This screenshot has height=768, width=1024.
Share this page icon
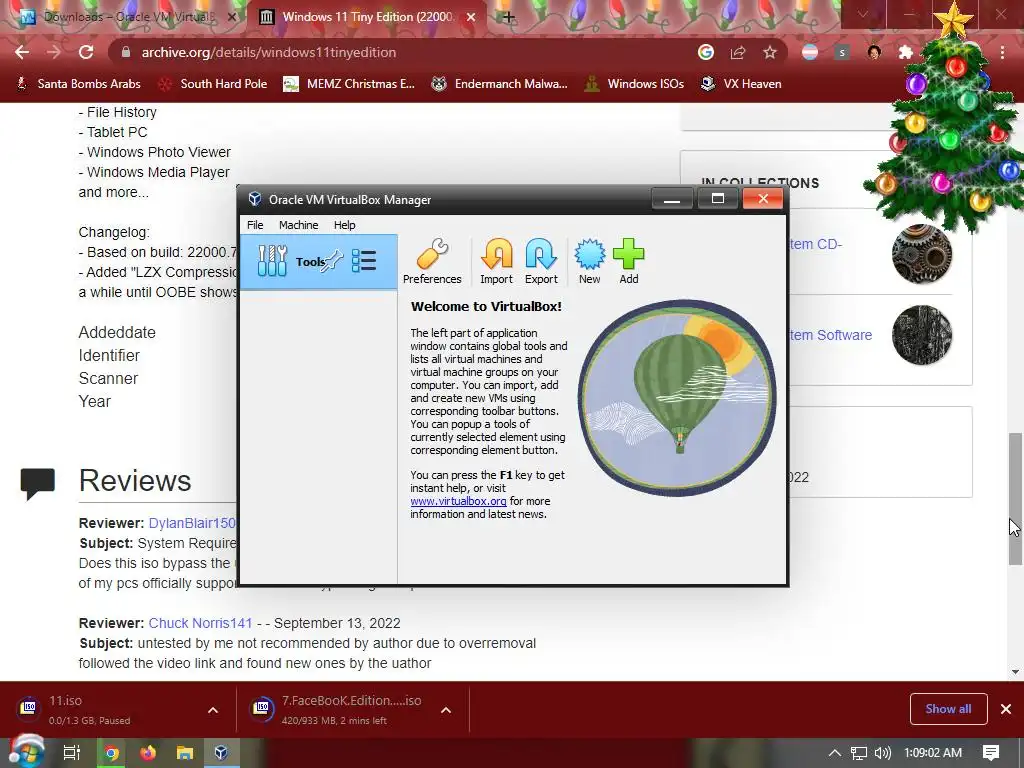click(x=738, y=52)
